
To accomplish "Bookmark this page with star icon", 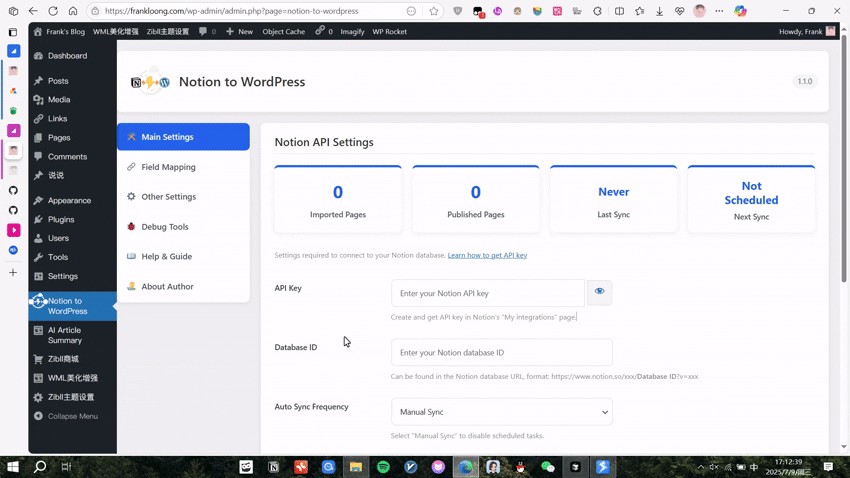I will pyautogui.click(x=434, y=11).
